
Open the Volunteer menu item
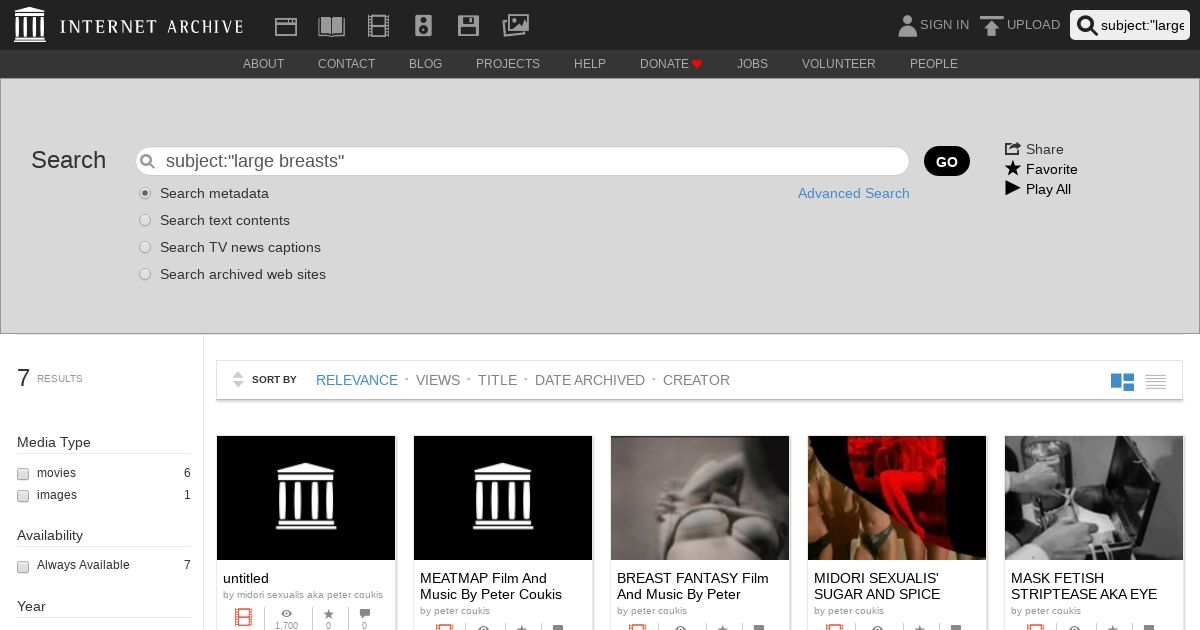pyautogui.click(x=839, y=64)
